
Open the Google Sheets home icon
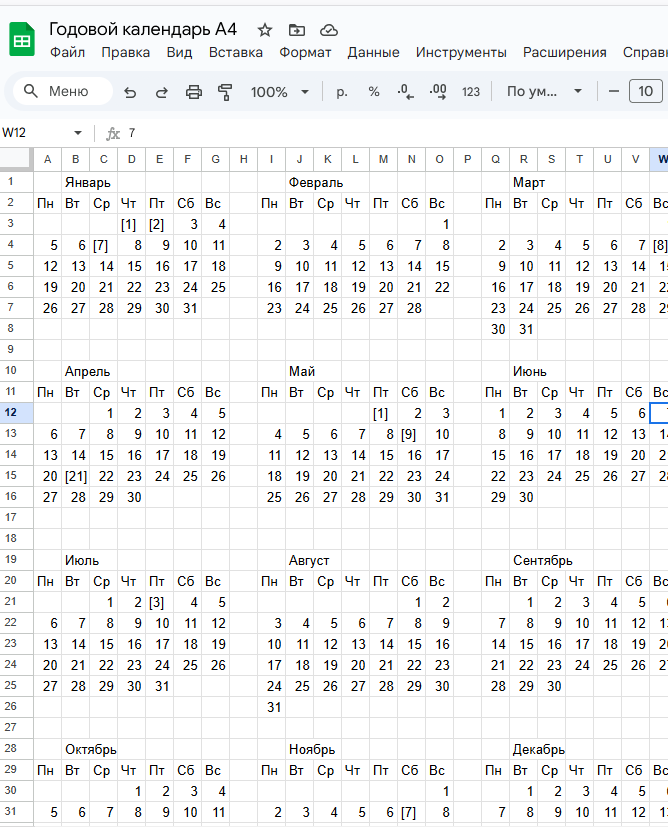click(x=22, y=40)
